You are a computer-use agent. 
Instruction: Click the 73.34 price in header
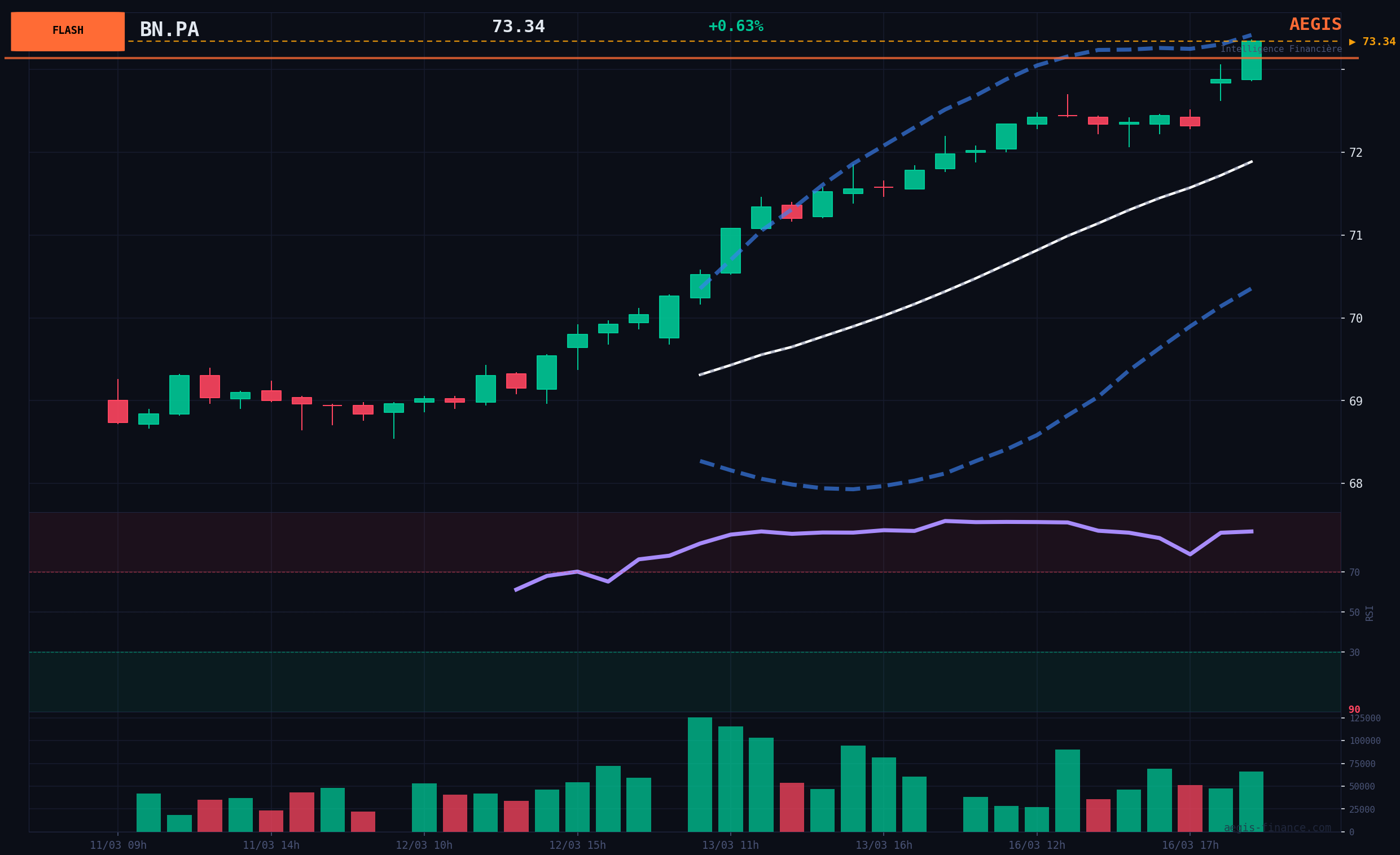click(517, 27)
